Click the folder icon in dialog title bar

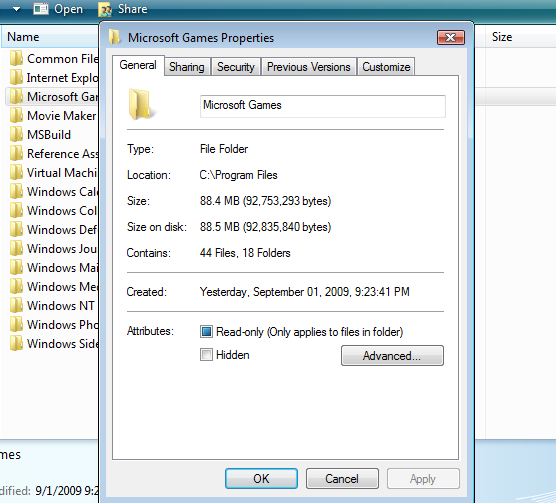coord(114,37)
